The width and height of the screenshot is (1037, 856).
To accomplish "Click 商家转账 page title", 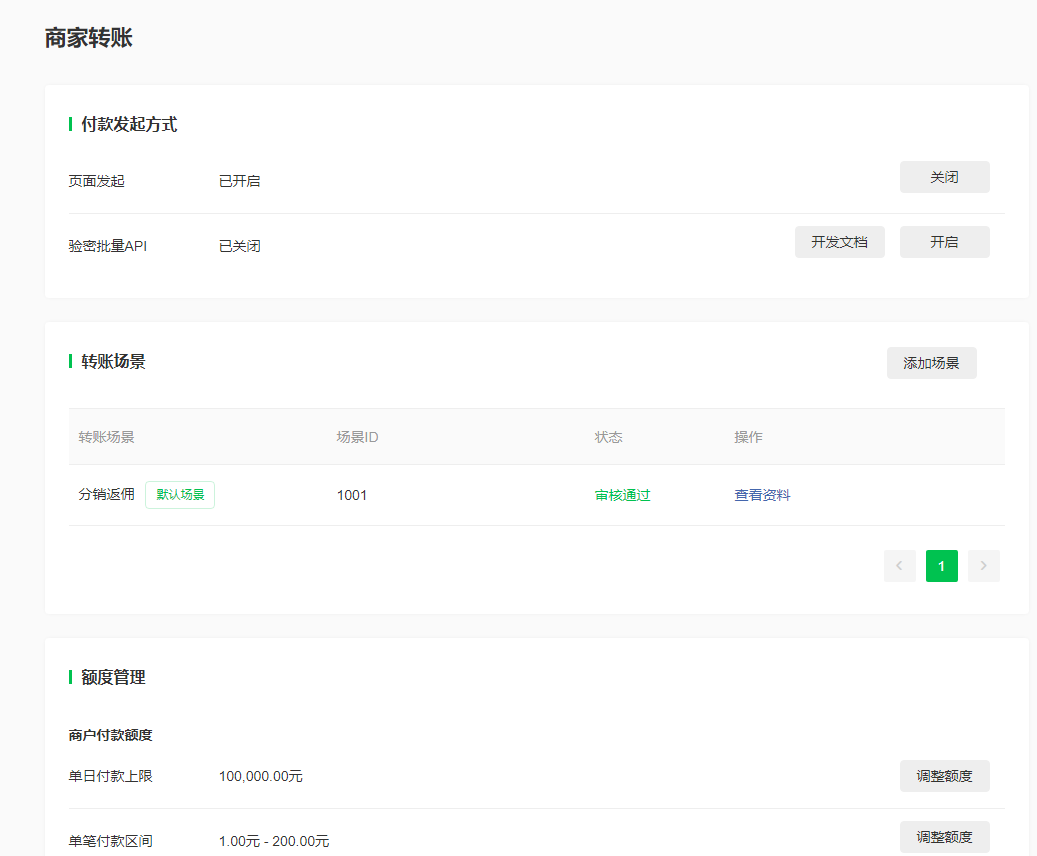I will tap(89, 38).
